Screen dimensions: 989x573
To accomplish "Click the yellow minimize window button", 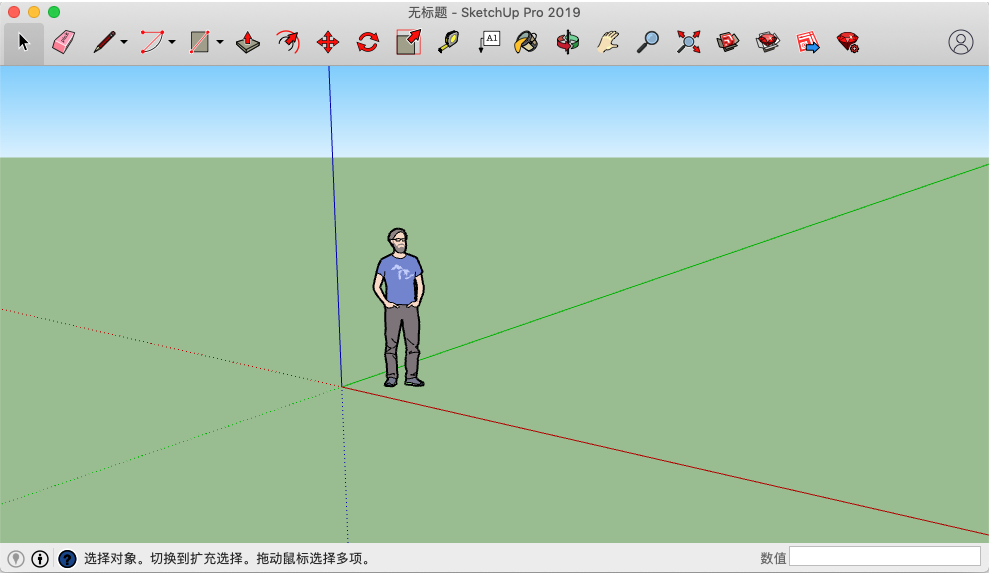I will 34,12.
